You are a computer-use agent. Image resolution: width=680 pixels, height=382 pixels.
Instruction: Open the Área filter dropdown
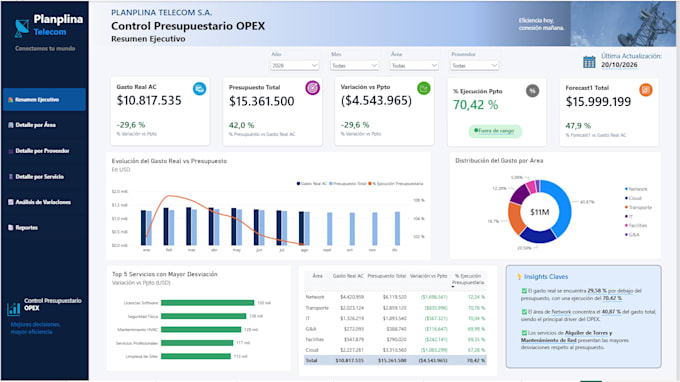coord(414,65)
